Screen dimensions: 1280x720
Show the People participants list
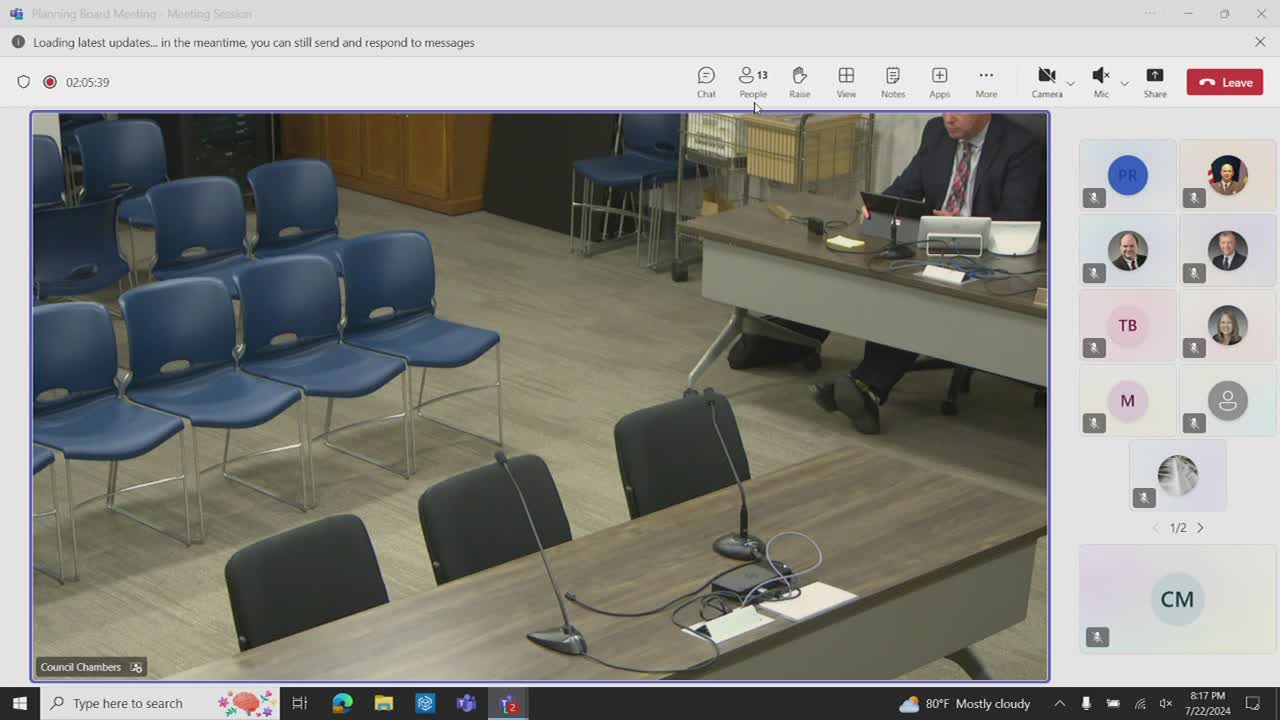click(753, 82)
